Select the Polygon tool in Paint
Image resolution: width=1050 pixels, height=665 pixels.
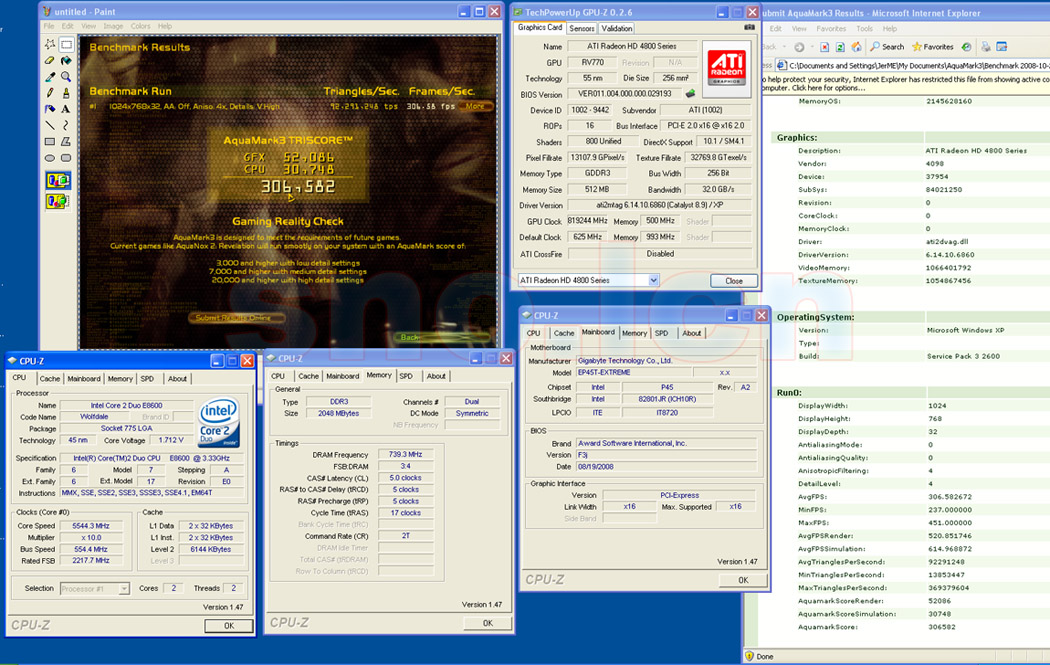66,141
